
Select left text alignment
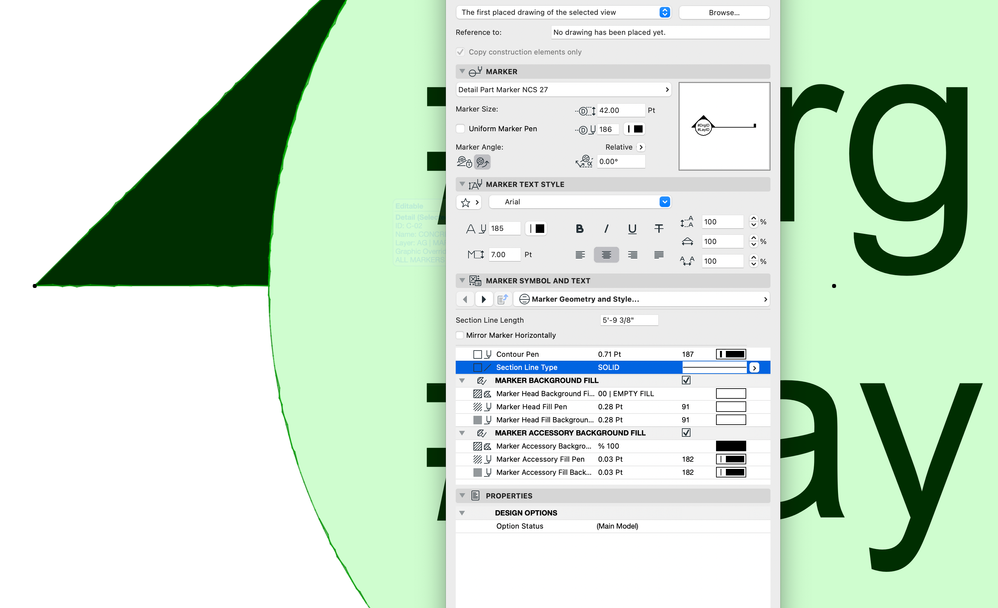[x=579, y=254]
